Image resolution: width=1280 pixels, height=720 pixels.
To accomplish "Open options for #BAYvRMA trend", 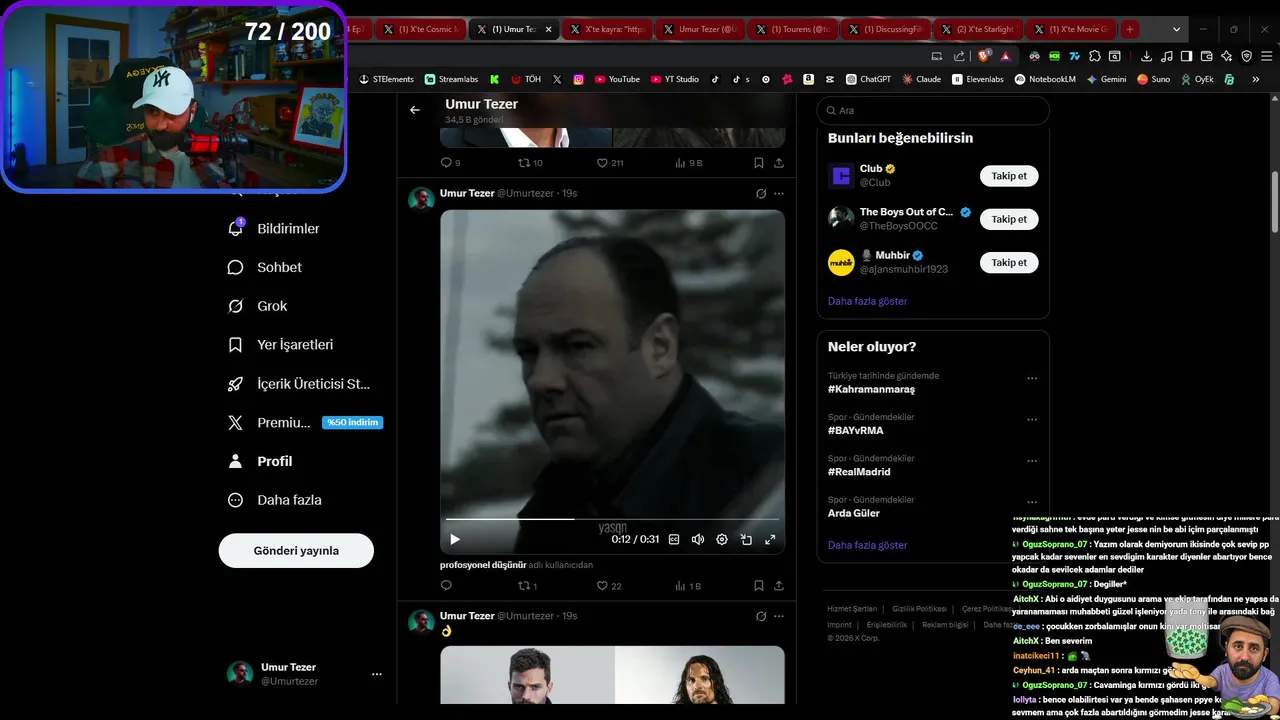I will pyautogui.click(x=1032, y=420).
